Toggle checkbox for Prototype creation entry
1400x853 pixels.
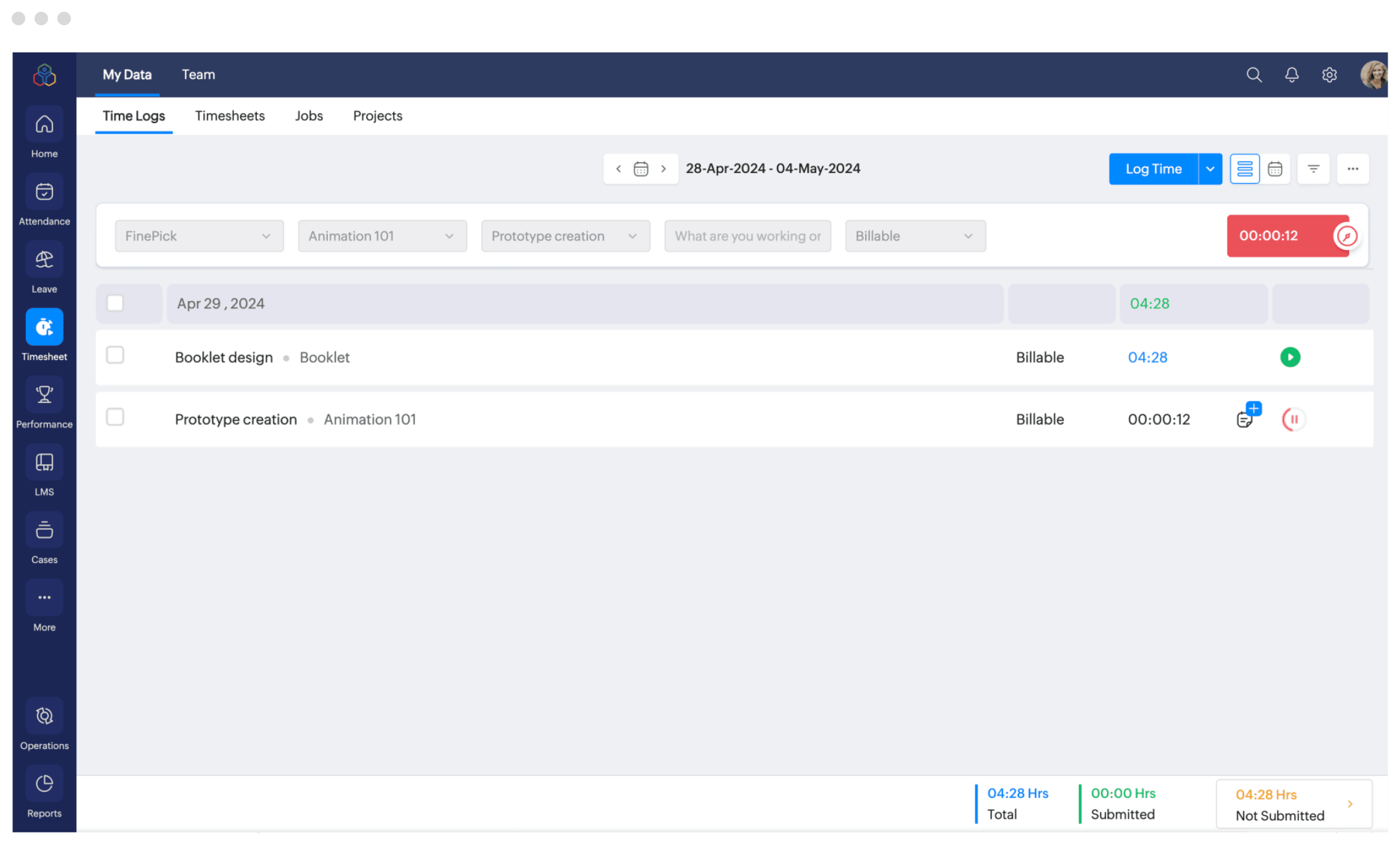(114, 418)
